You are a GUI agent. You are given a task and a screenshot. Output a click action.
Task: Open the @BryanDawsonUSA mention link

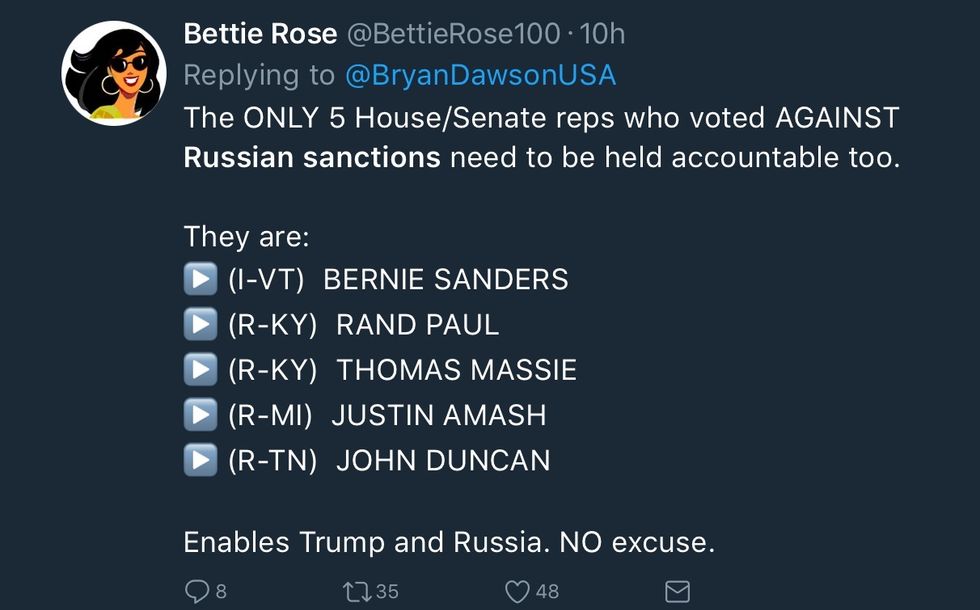pos(480,75)
